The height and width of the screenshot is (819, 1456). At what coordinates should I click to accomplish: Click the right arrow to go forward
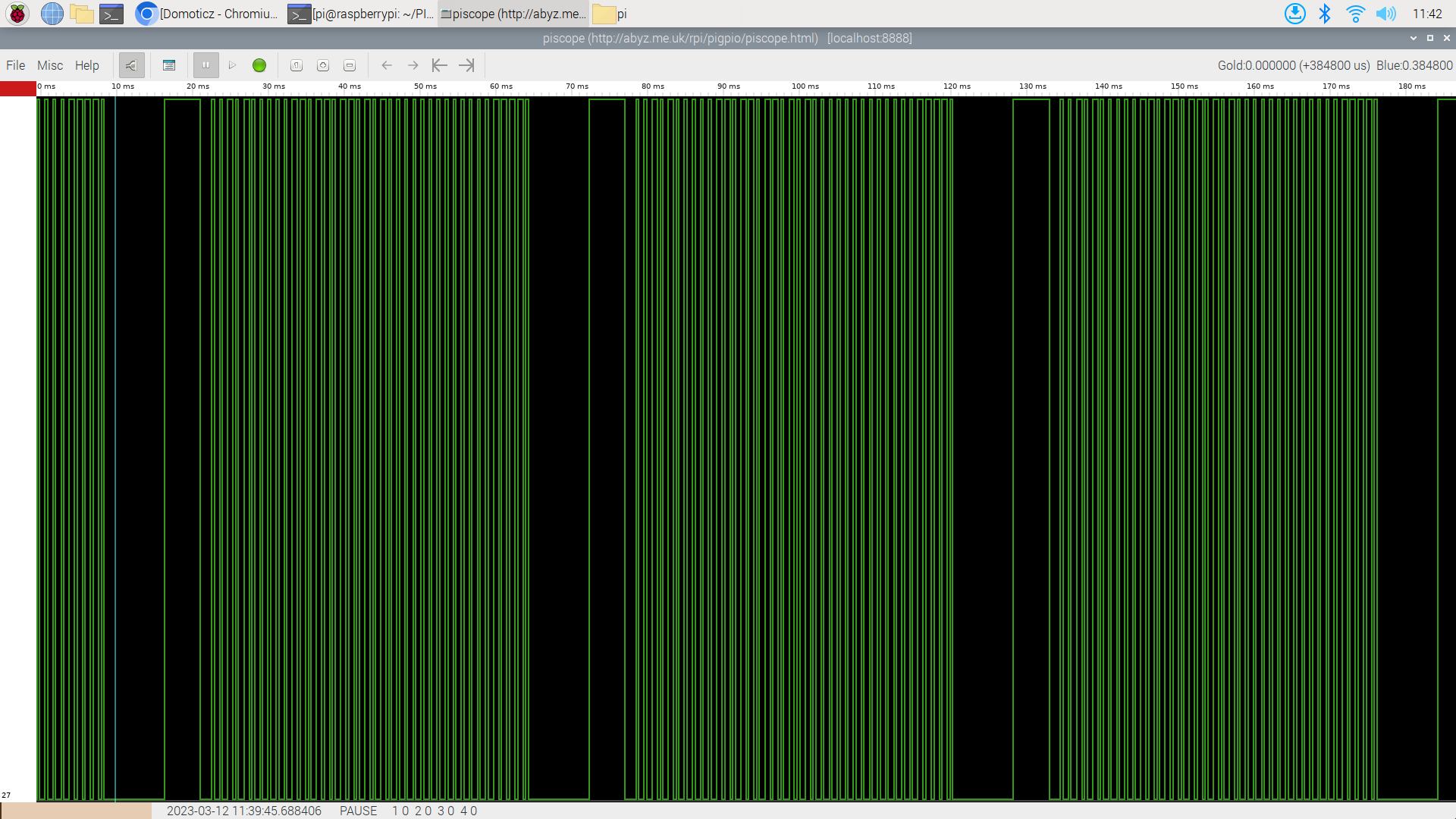413,65
